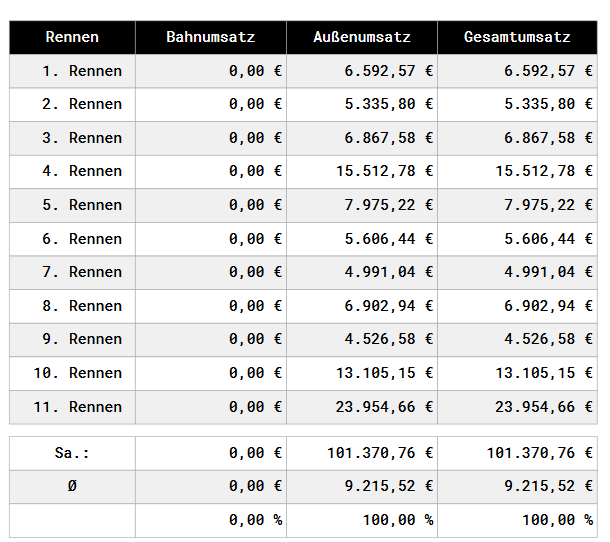Click the Rennen column header
This screenshot has height=542, width=610.
coord(72,37)
